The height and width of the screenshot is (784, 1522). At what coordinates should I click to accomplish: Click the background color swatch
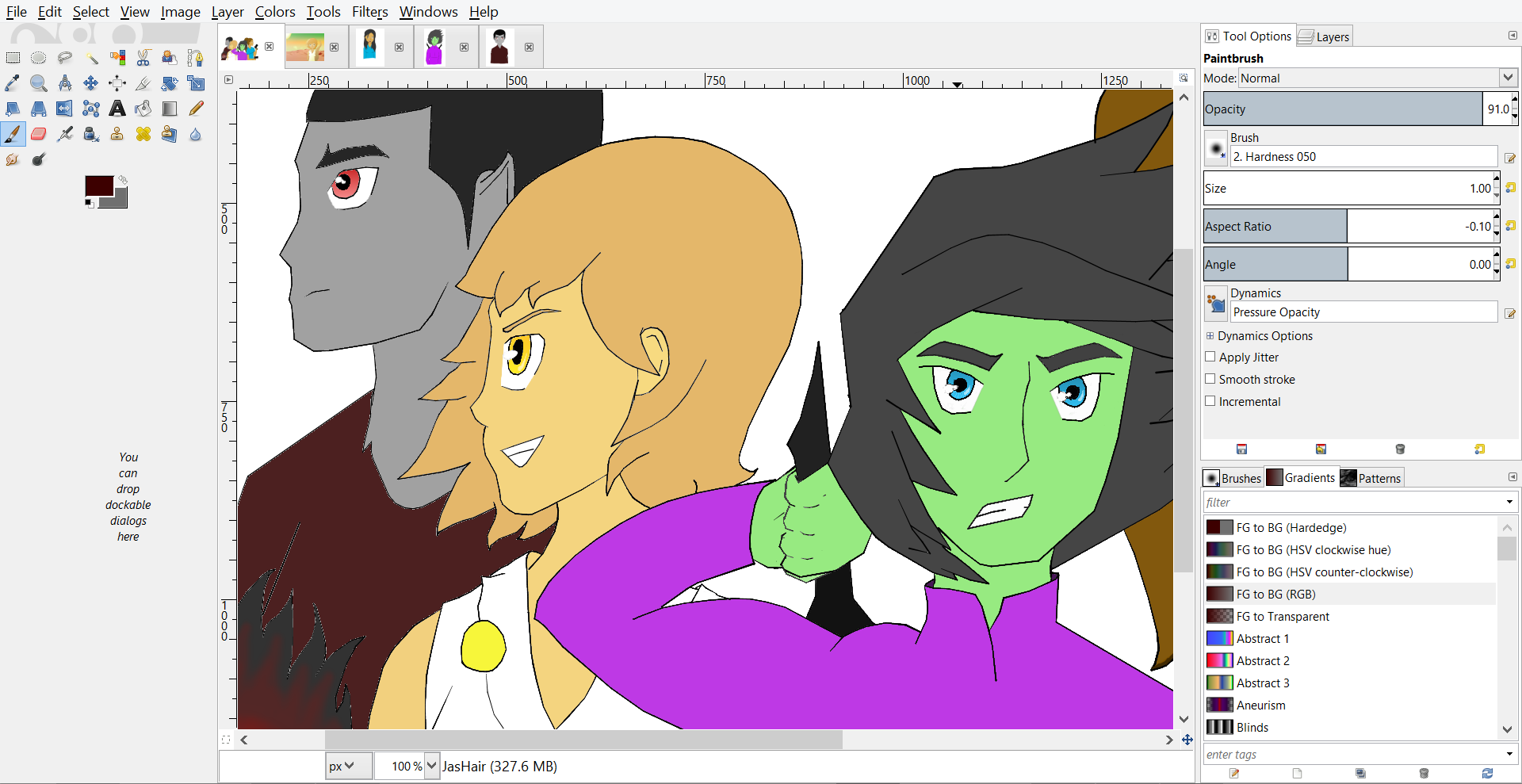point(119,199)
